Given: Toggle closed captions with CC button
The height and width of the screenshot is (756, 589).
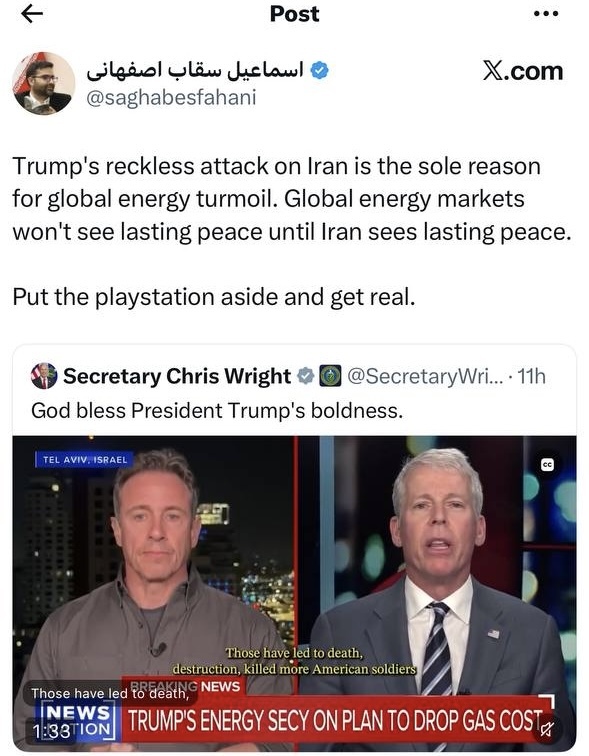Looking at the screenshot, I should tap(547, 465).
